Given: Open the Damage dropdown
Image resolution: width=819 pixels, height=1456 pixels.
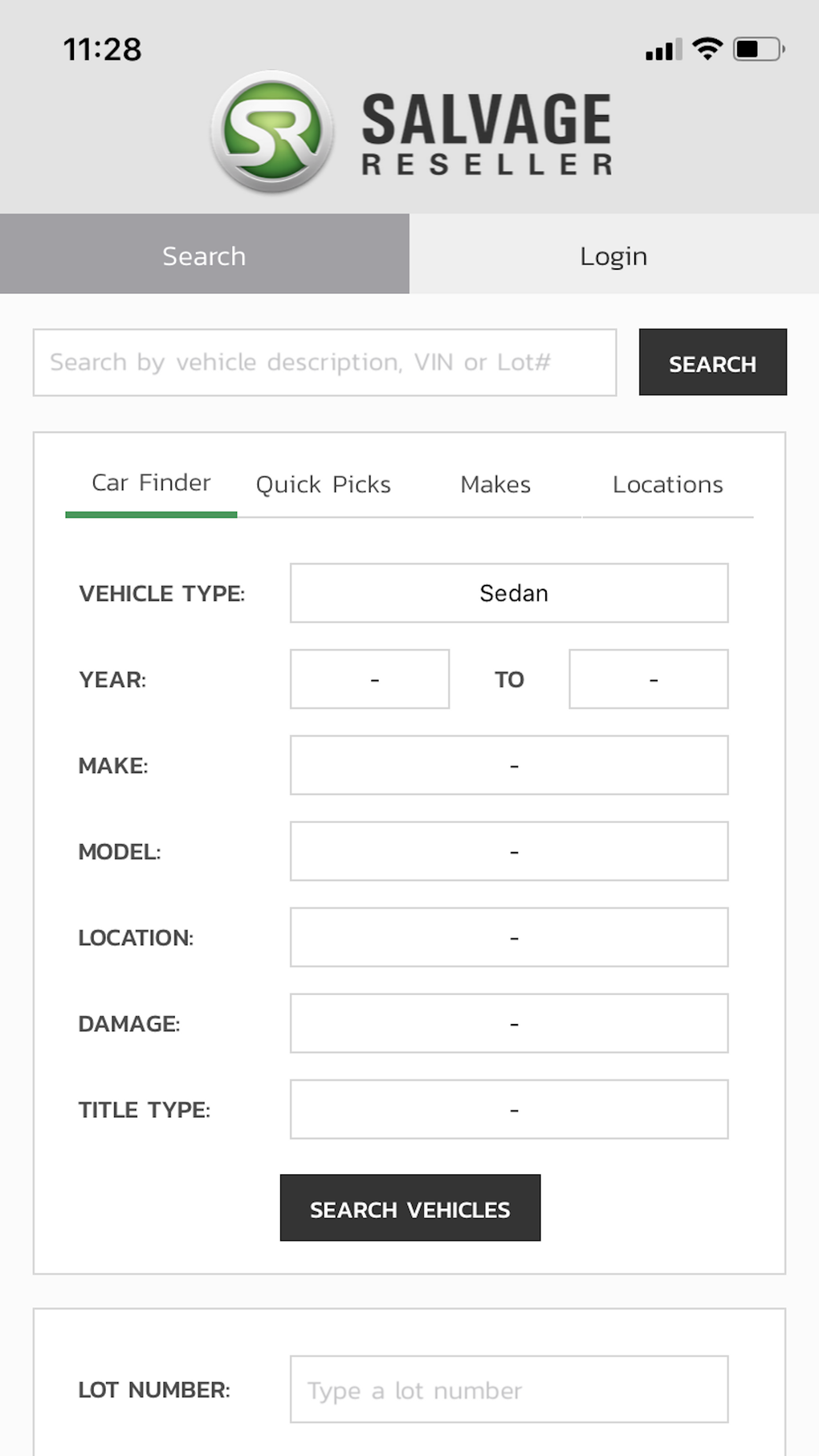Looking at the screenshot, I should (509, 1024).
